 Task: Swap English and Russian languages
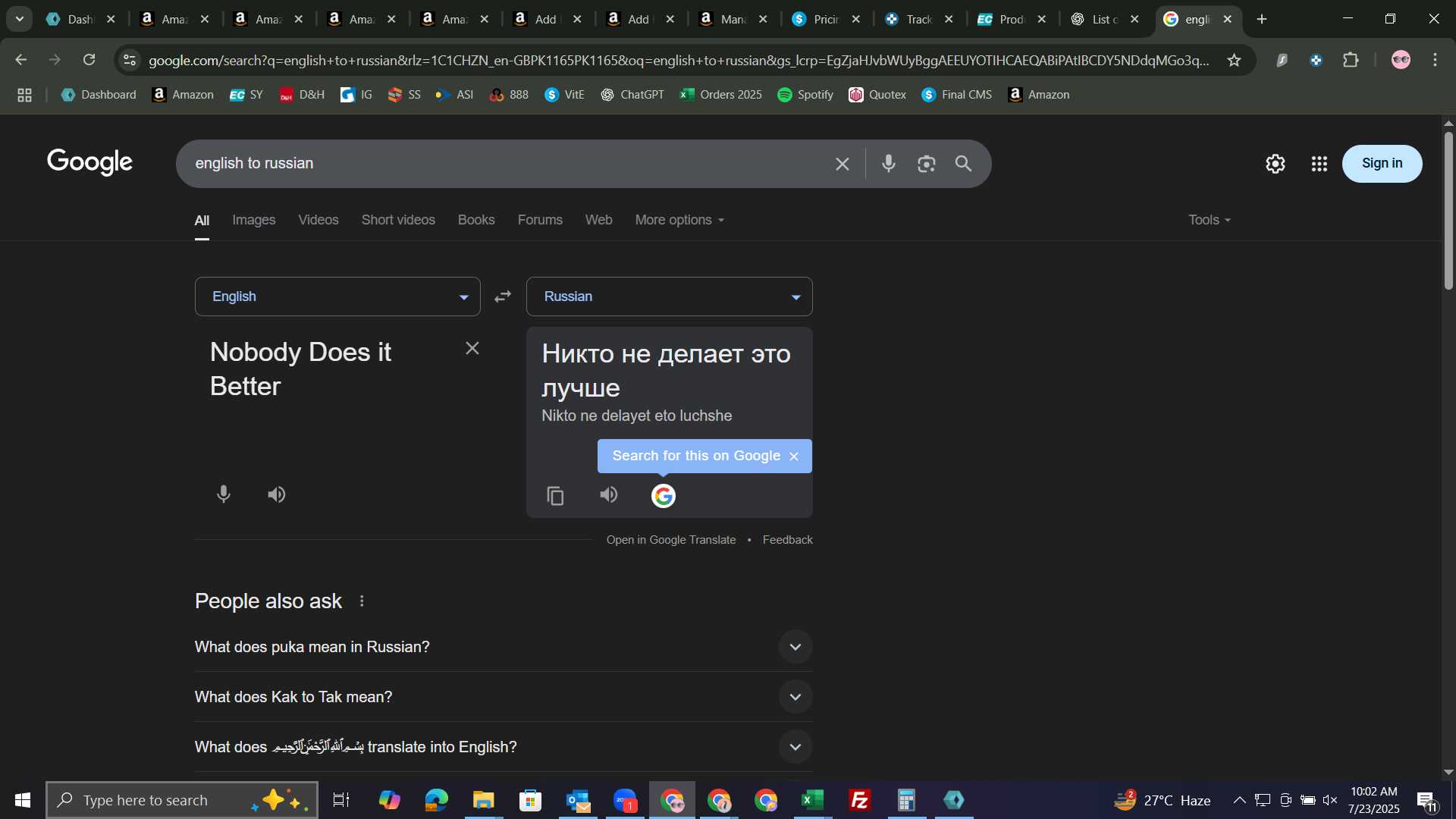[x=503, y=297]
